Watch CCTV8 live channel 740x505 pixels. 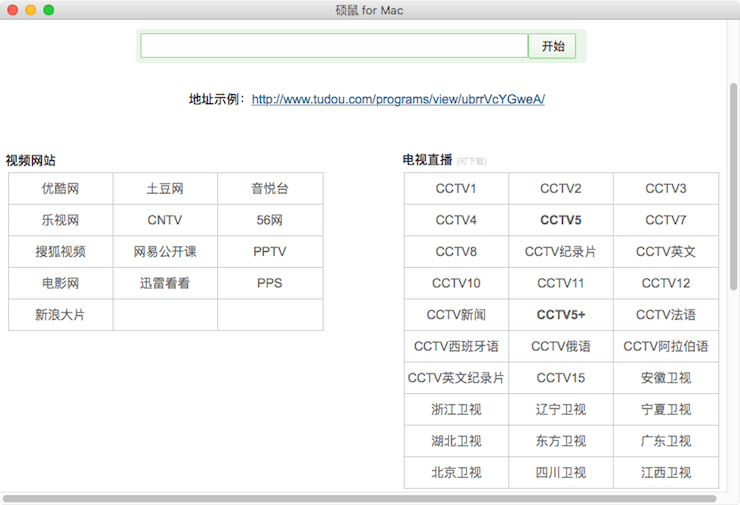point(456,252)
